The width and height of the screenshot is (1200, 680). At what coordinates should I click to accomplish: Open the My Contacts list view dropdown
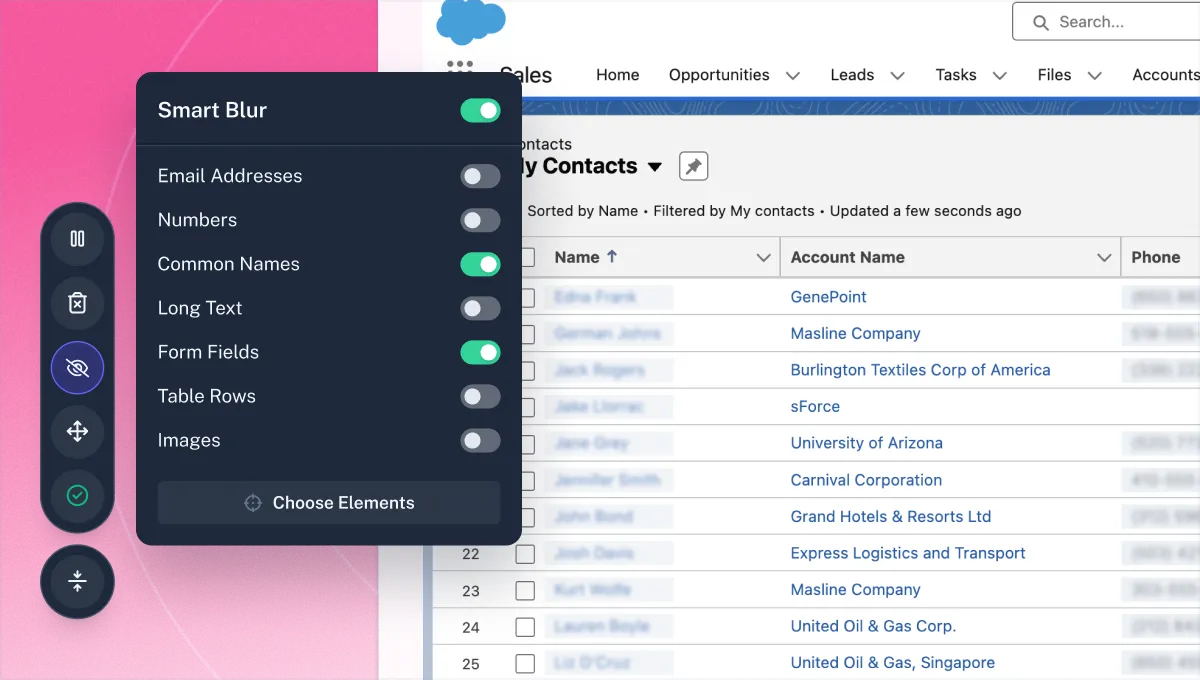pyautogui.click(x=655, y=167)
